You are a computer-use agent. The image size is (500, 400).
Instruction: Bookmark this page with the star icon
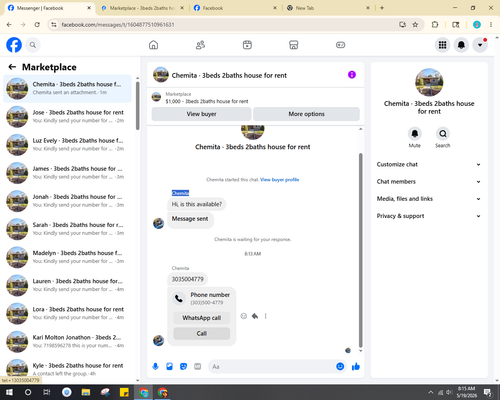415,25
